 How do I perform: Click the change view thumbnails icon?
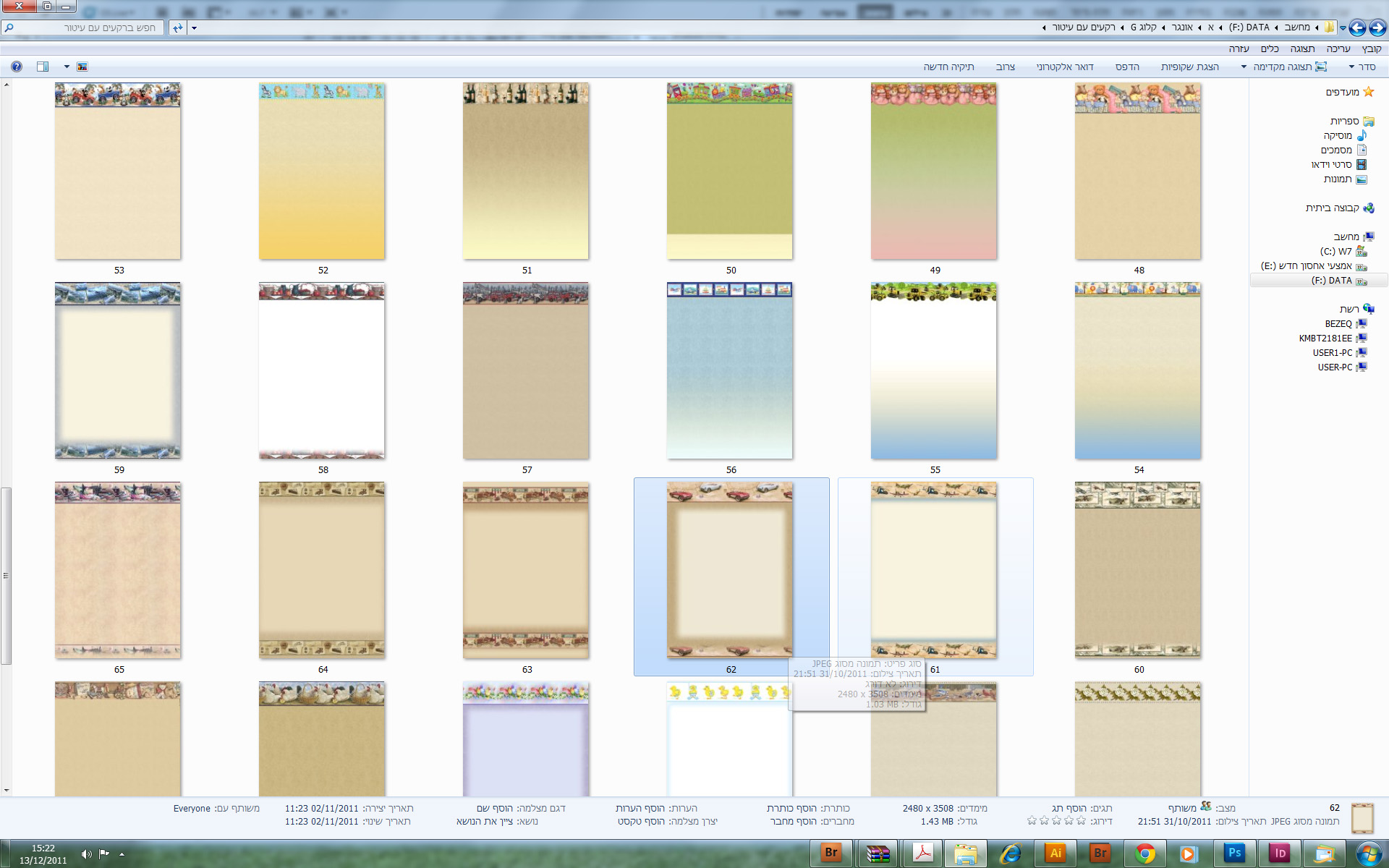tap(82, 67)
